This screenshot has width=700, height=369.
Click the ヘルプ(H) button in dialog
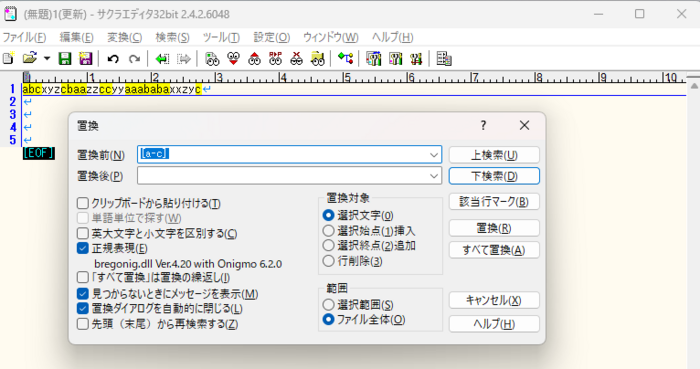click(x=494, y=324)
